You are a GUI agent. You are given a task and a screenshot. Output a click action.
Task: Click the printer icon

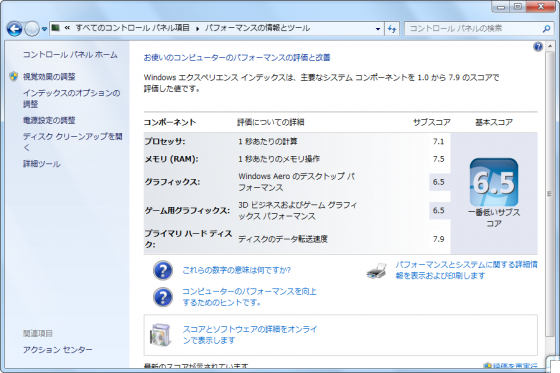pyautogui.click(x=376, y=271)
